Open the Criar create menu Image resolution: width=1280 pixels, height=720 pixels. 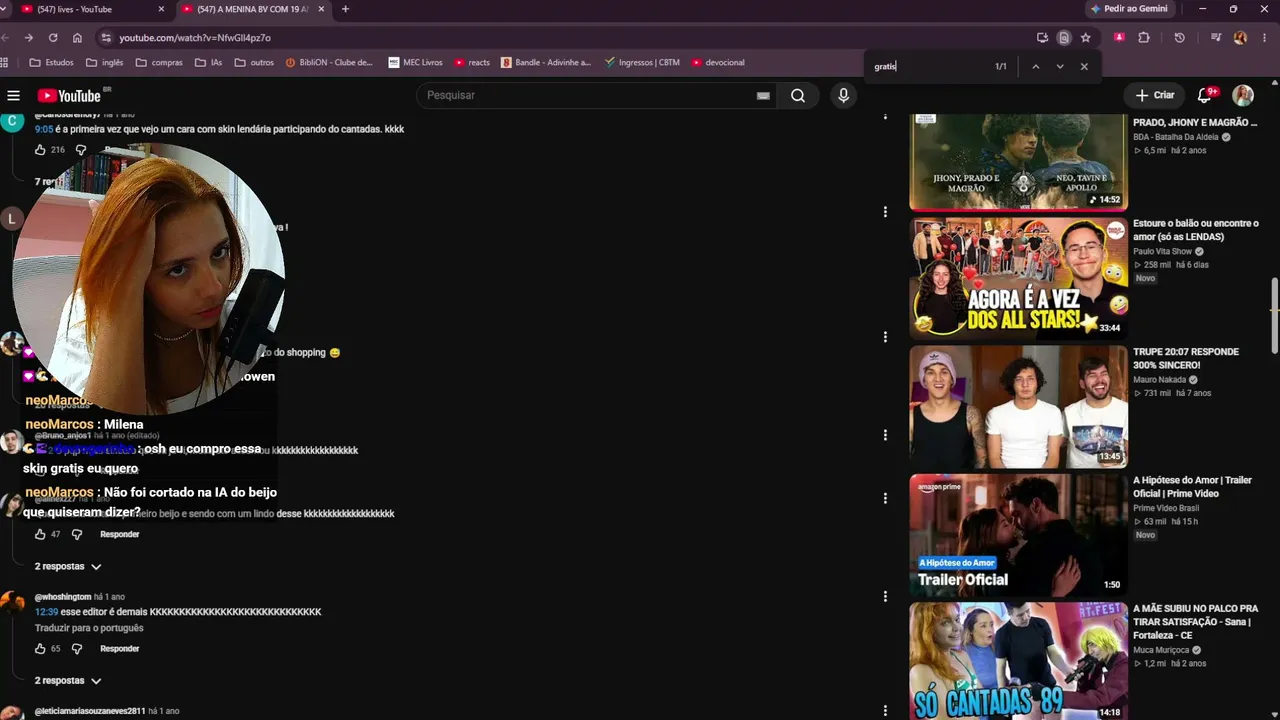[x=1155, y=96]
